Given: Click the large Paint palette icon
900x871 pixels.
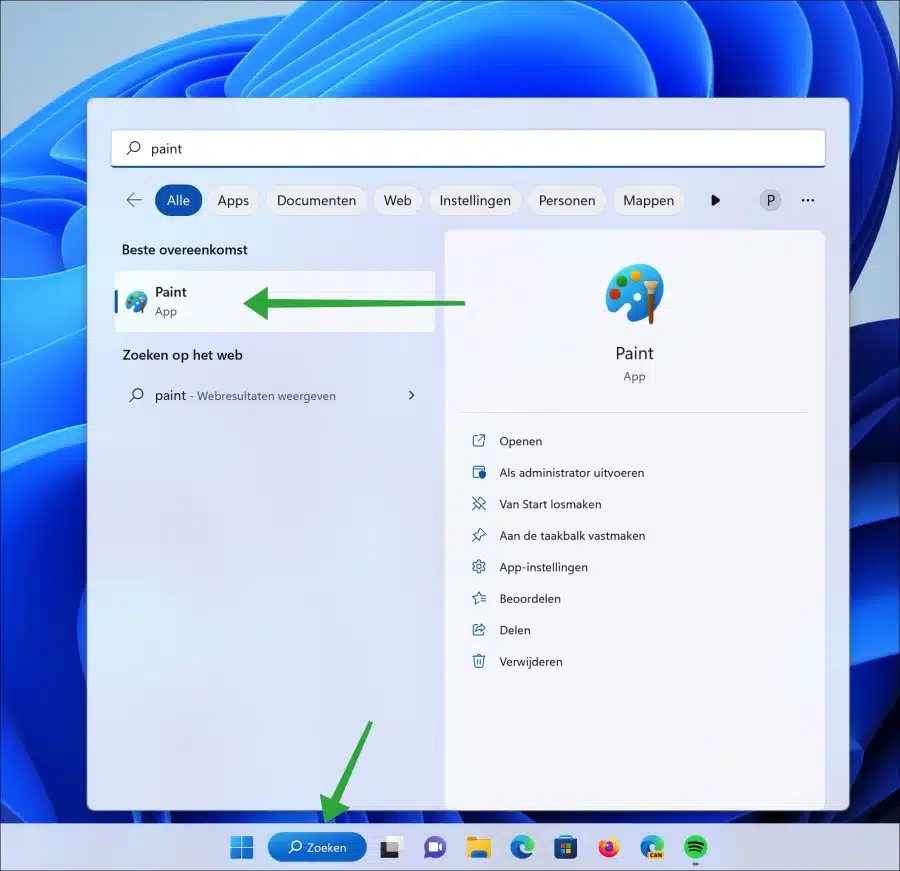Looking at the screenshot, I should 634,293.
